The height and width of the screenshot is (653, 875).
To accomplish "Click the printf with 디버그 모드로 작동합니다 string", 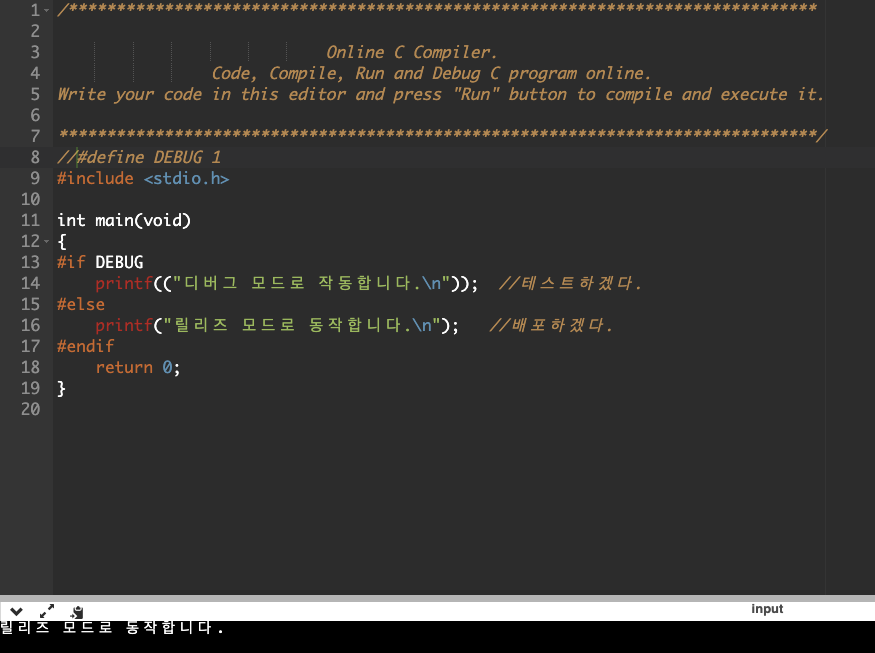I will [287, 283].
